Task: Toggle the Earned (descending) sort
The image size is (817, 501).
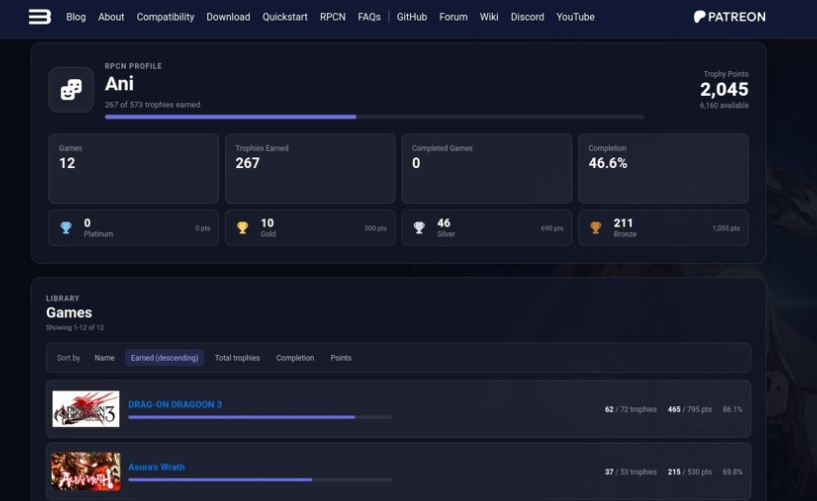Action: pyautogui.click(x=164, y=358)
